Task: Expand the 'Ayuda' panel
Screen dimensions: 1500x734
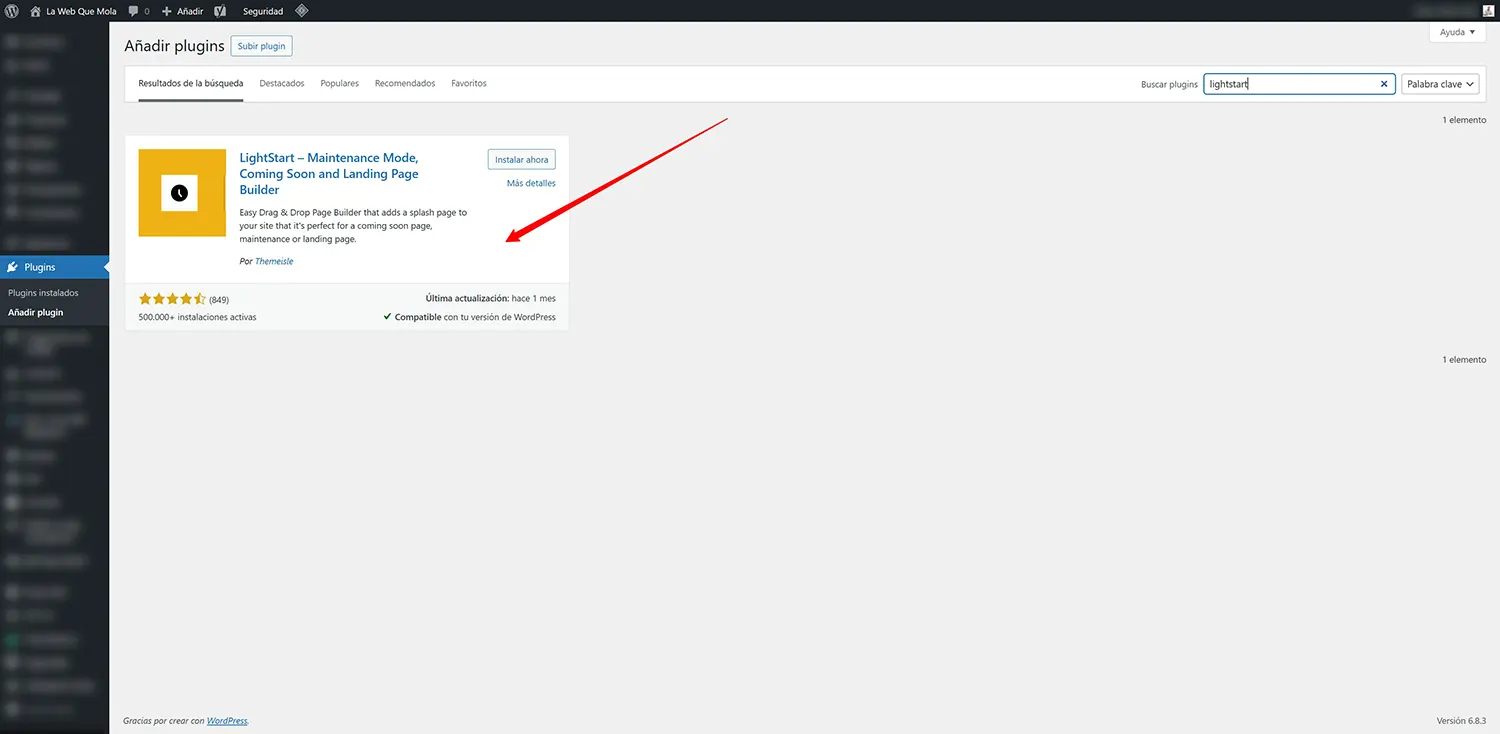Action: point(1456,32)
